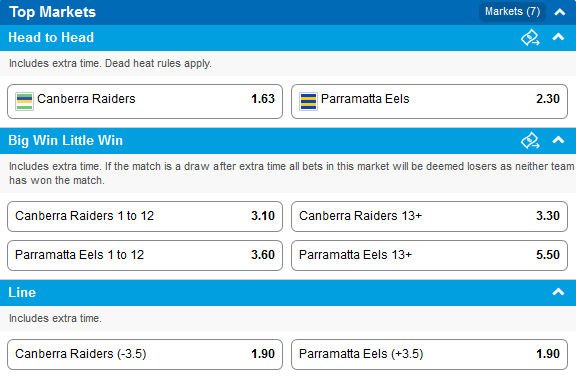Click the Canberra Raiders team colours icon
576x377 pixels.
pos(24,101)
